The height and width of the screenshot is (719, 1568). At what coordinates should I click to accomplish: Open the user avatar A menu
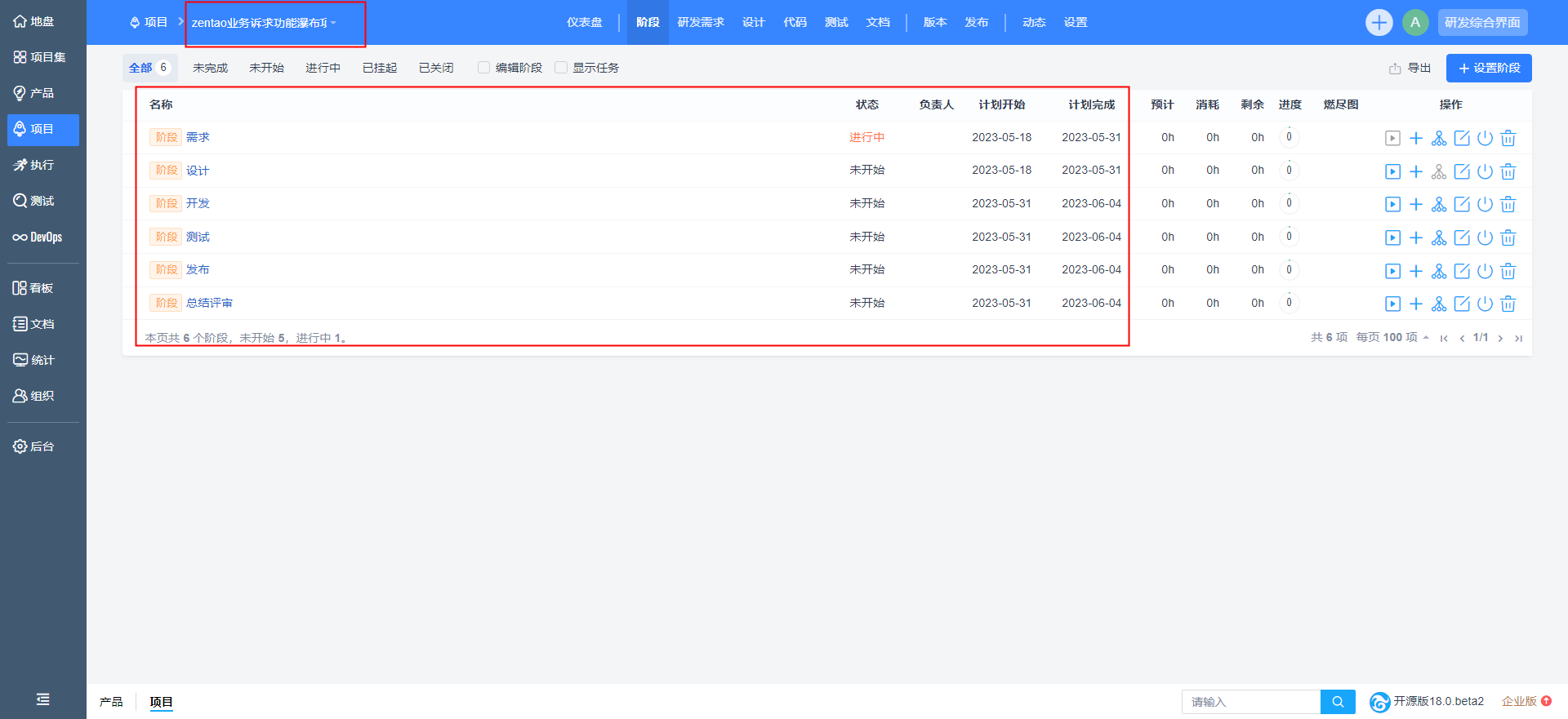pyautogui.click(x=1415, y=23)
